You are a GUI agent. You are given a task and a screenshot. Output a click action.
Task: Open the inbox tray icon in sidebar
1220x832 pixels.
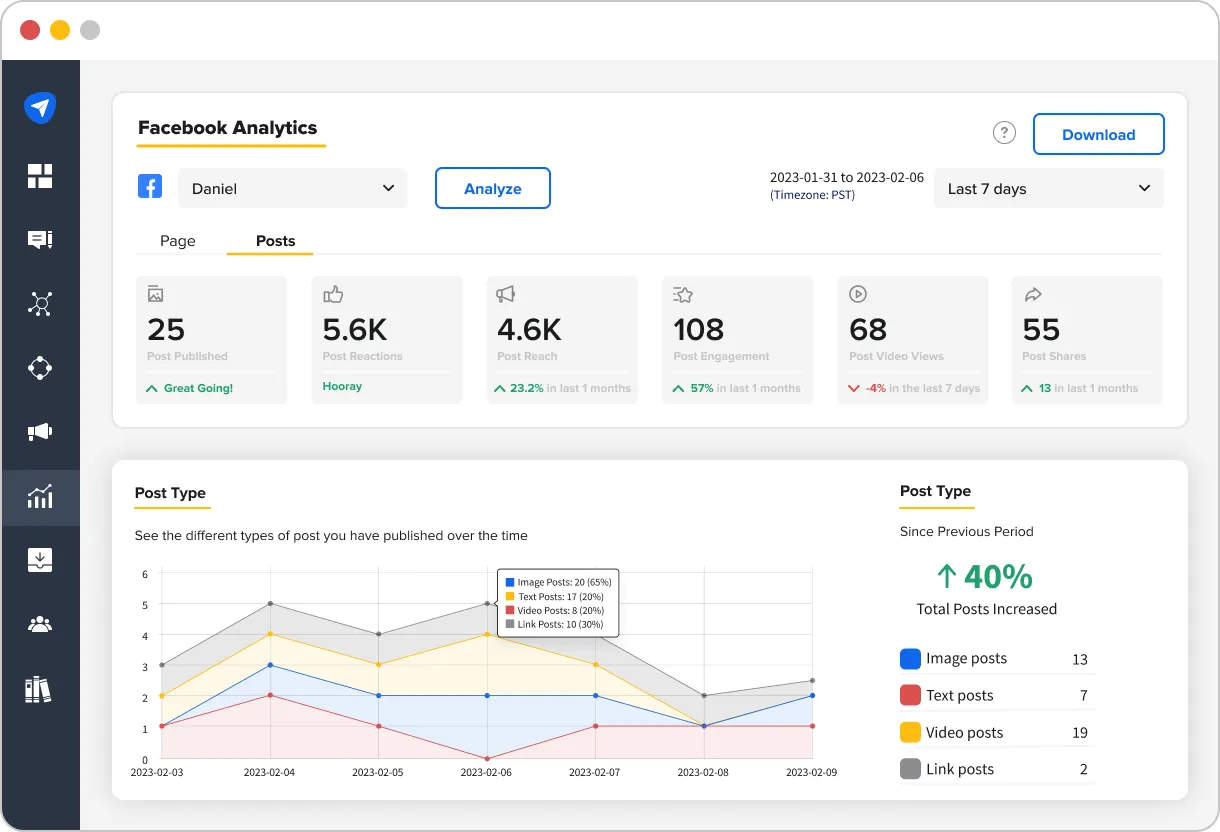40,560
